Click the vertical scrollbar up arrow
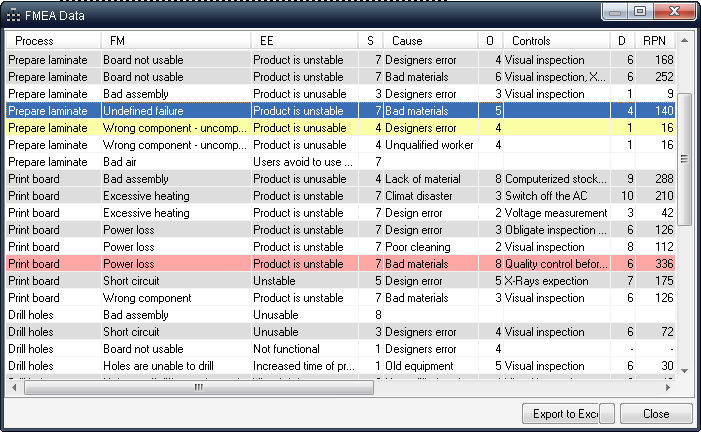701x432 pixels. coord(685,40)
